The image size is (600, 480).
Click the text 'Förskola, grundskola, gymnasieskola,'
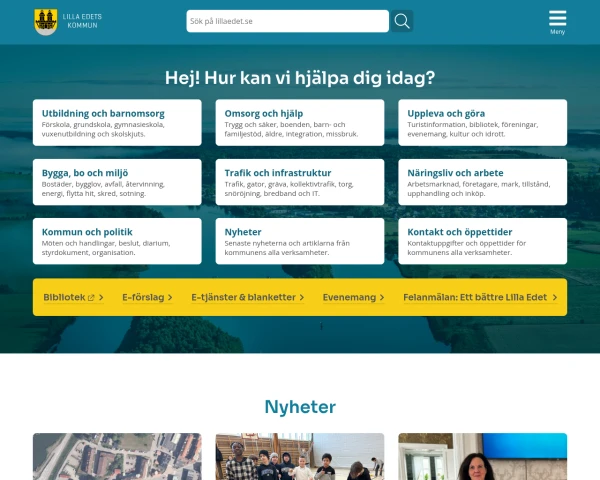(x=103, y=125)
